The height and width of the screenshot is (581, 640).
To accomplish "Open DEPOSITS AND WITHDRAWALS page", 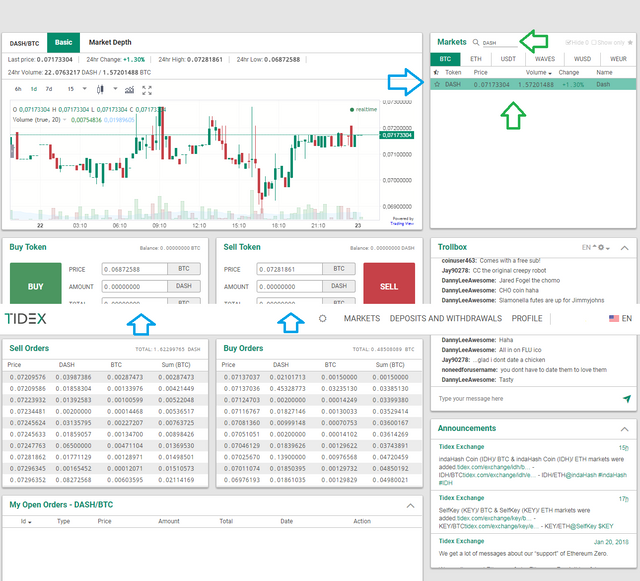I will (x=446, y=318).
